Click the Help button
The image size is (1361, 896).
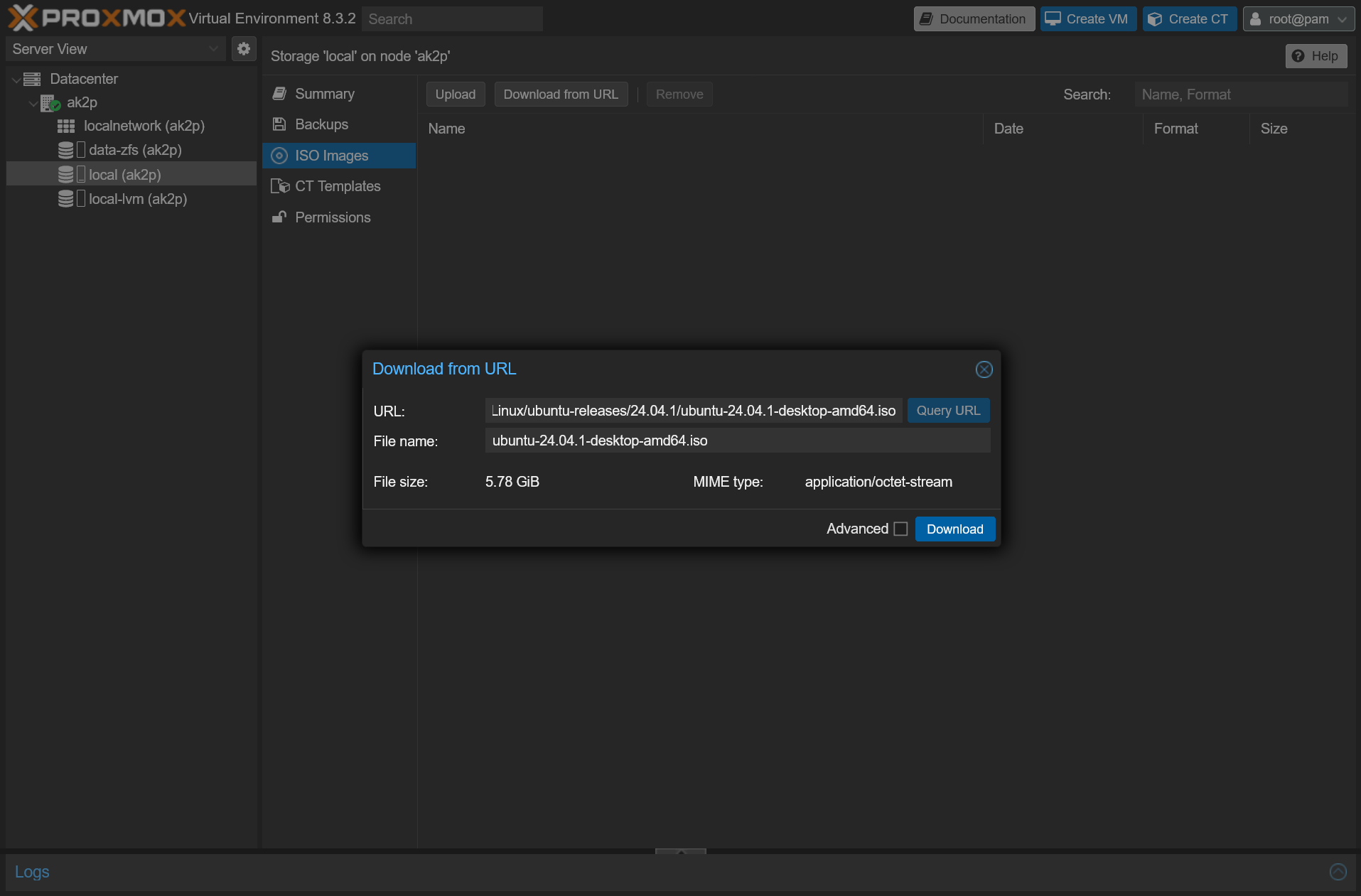1316,56
